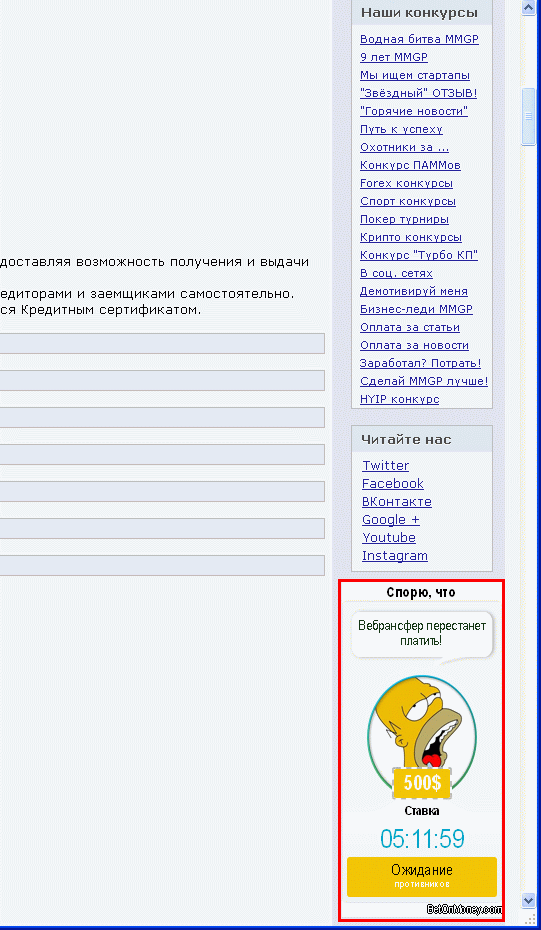
Task: Click the Читайте нас panel heading
Action: point(406,439)
